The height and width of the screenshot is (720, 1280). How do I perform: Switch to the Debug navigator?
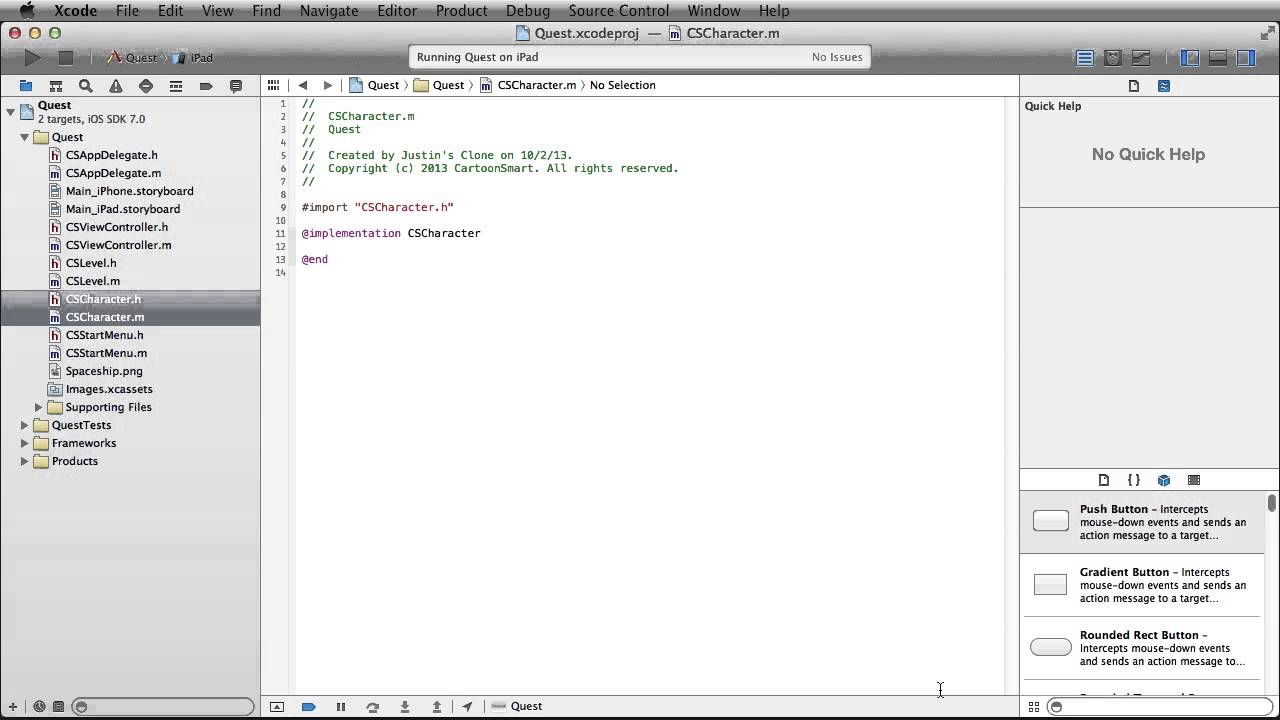click(x=176, y=86)
